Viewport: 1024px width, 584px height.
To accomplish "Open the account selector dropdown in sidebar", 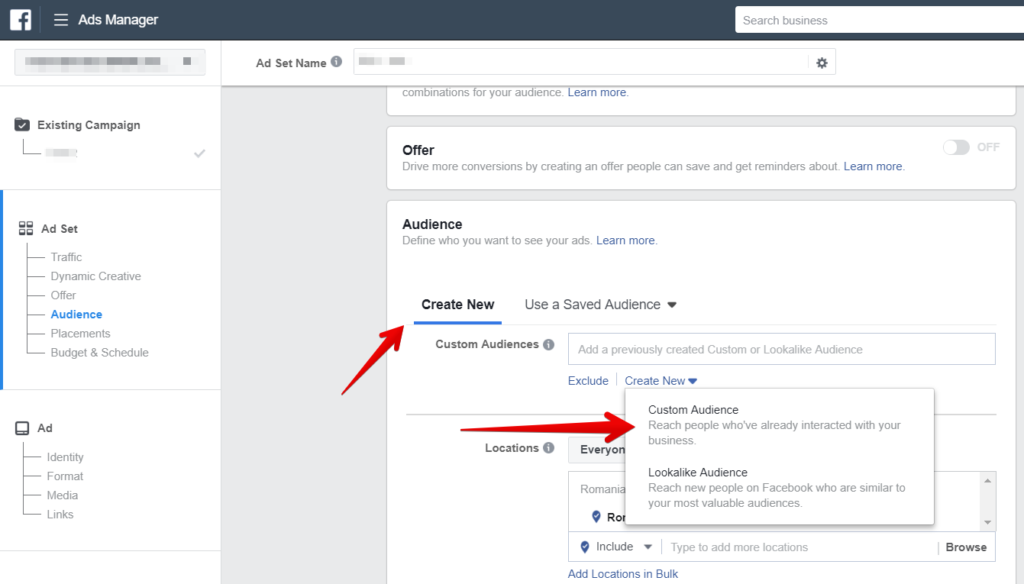I will (x=110, y=62).
